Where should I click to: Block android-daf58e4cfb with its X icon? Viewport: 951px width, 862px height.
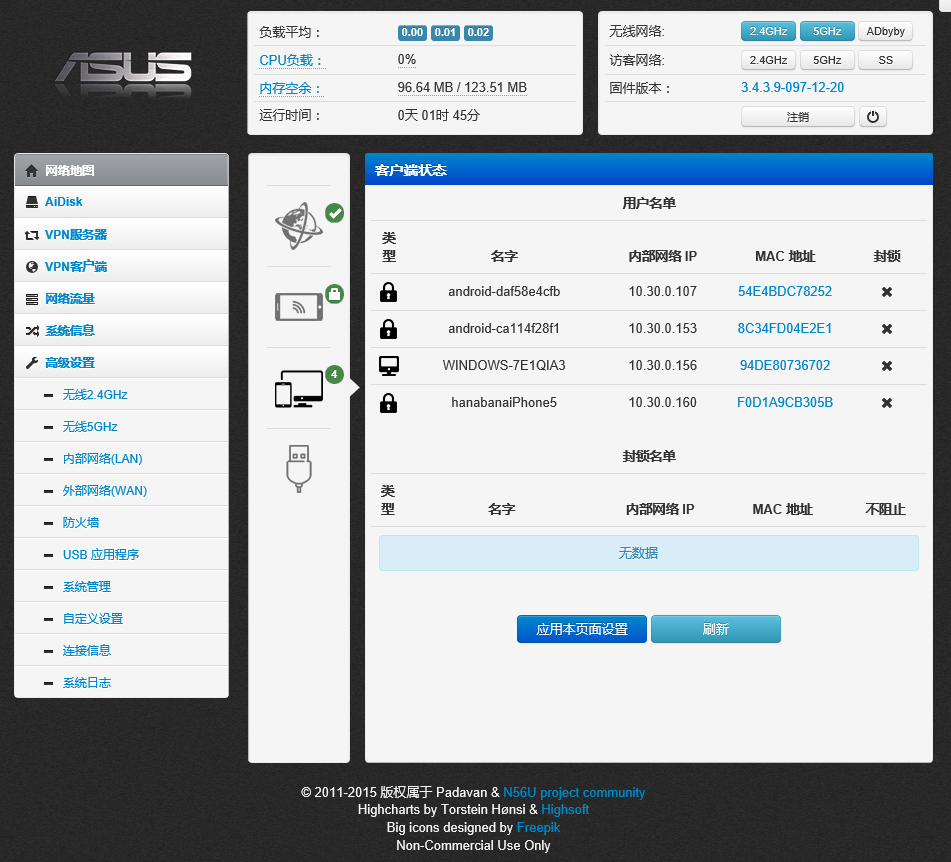(x=887, y=292)
